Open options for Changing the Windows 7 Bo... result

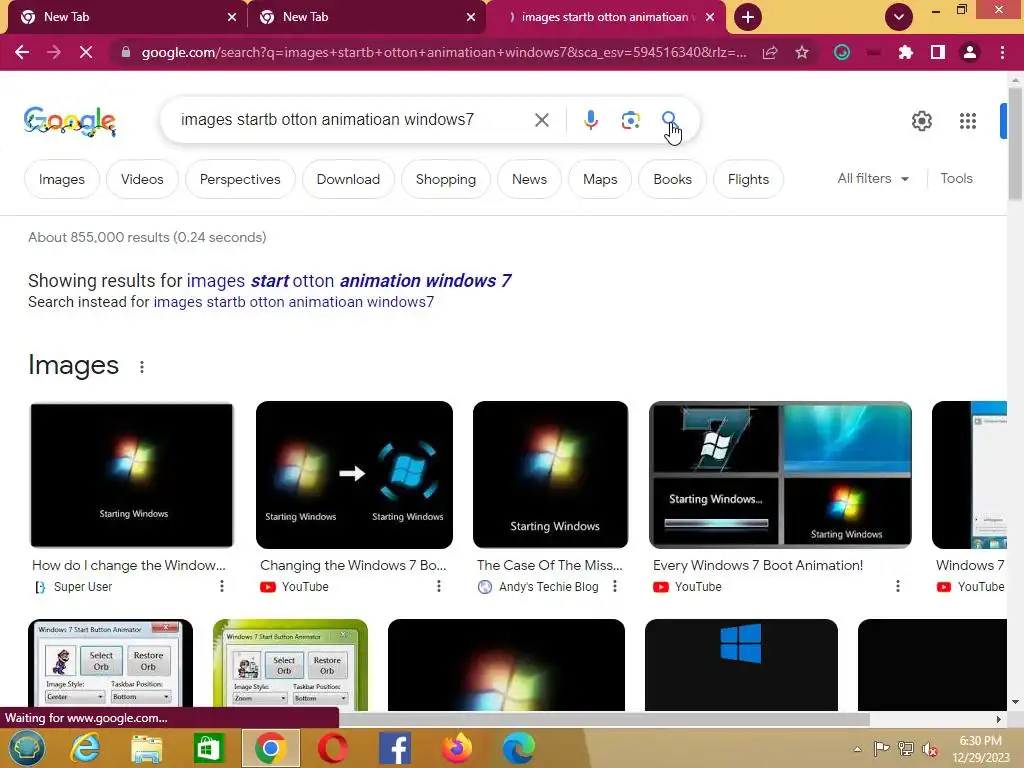[x=439, y=586]
